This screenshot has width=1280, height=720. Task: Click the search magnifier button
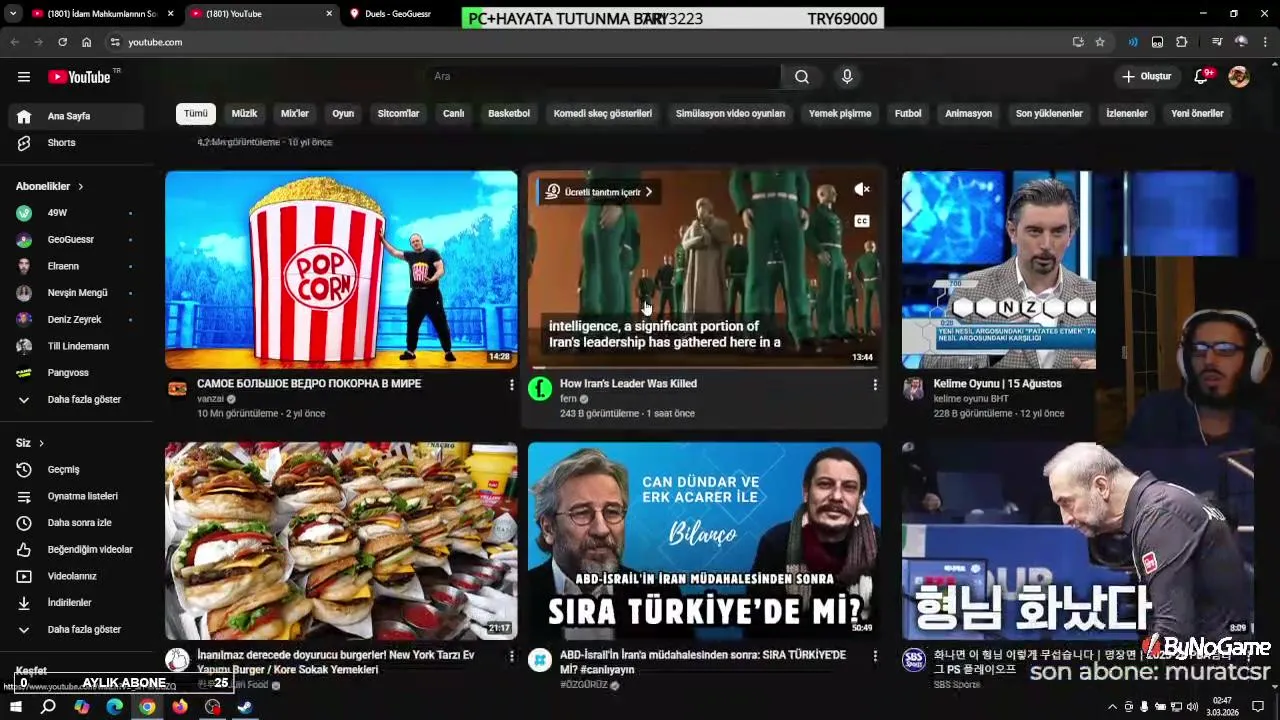(x=802, y=77)
